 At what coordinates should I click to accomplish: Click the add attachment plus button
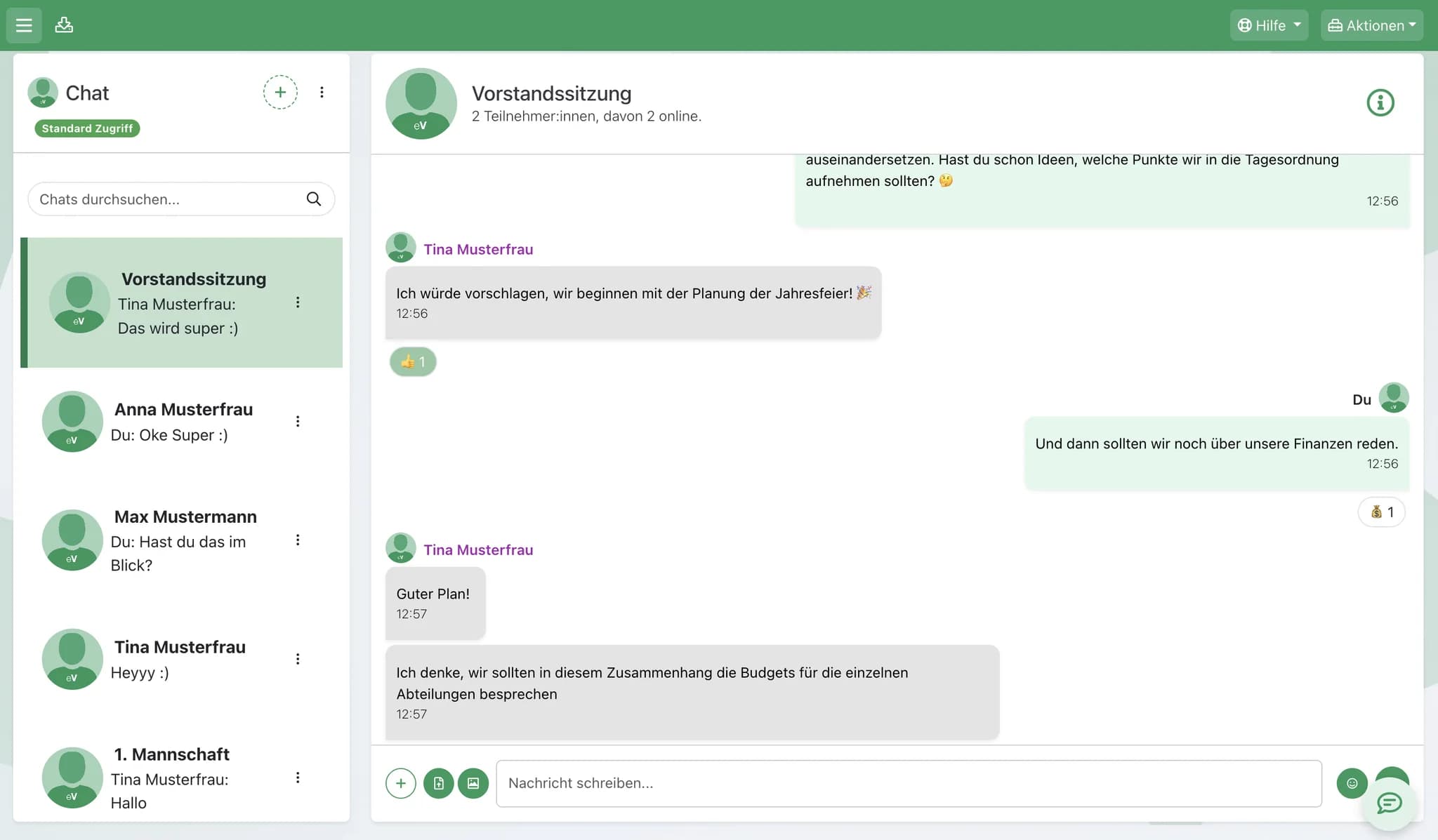point(401,783)
